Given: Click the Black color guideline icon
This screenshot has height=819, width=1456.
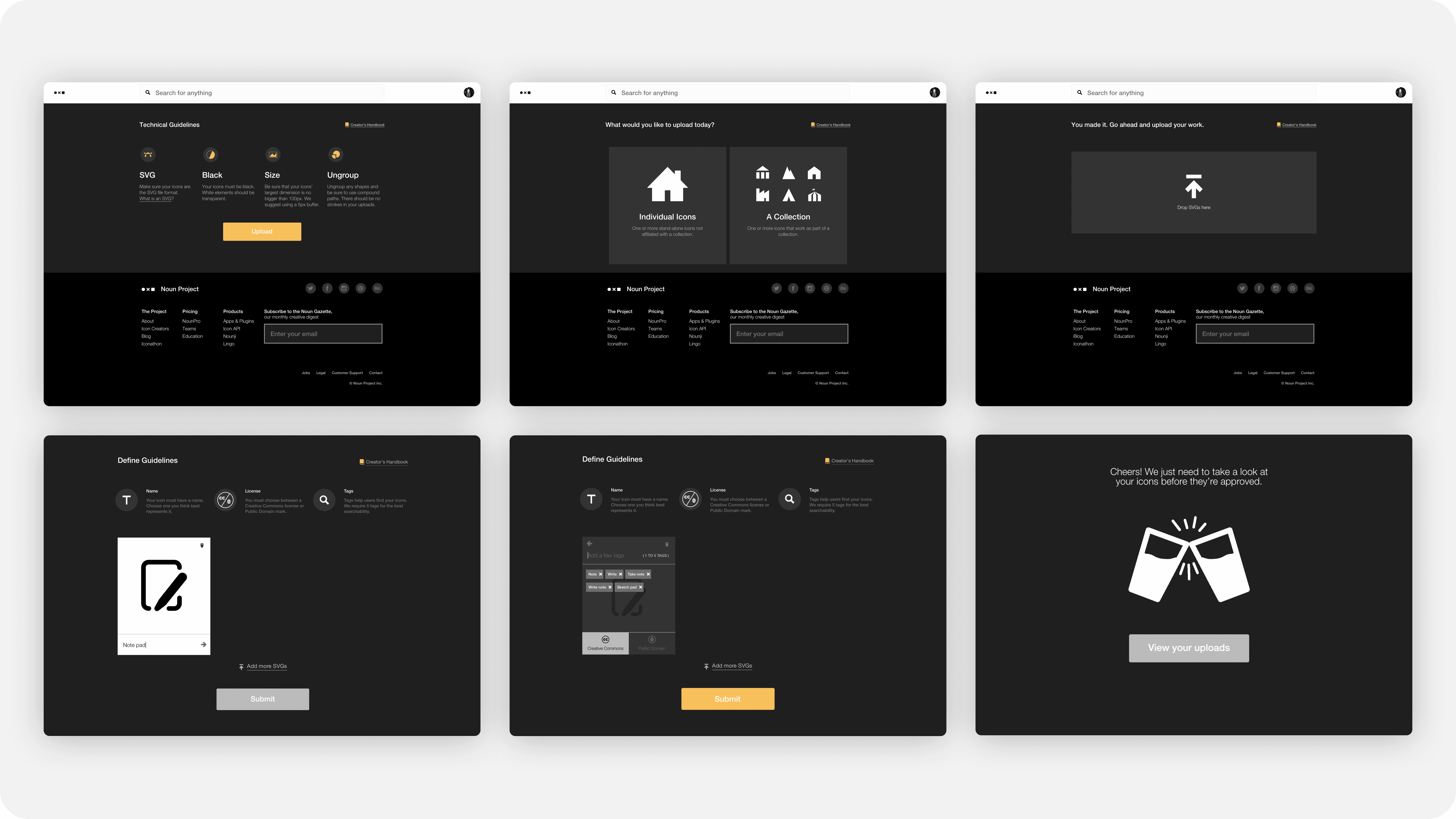Looking at the screenshot, I should [x=211, y=154].
